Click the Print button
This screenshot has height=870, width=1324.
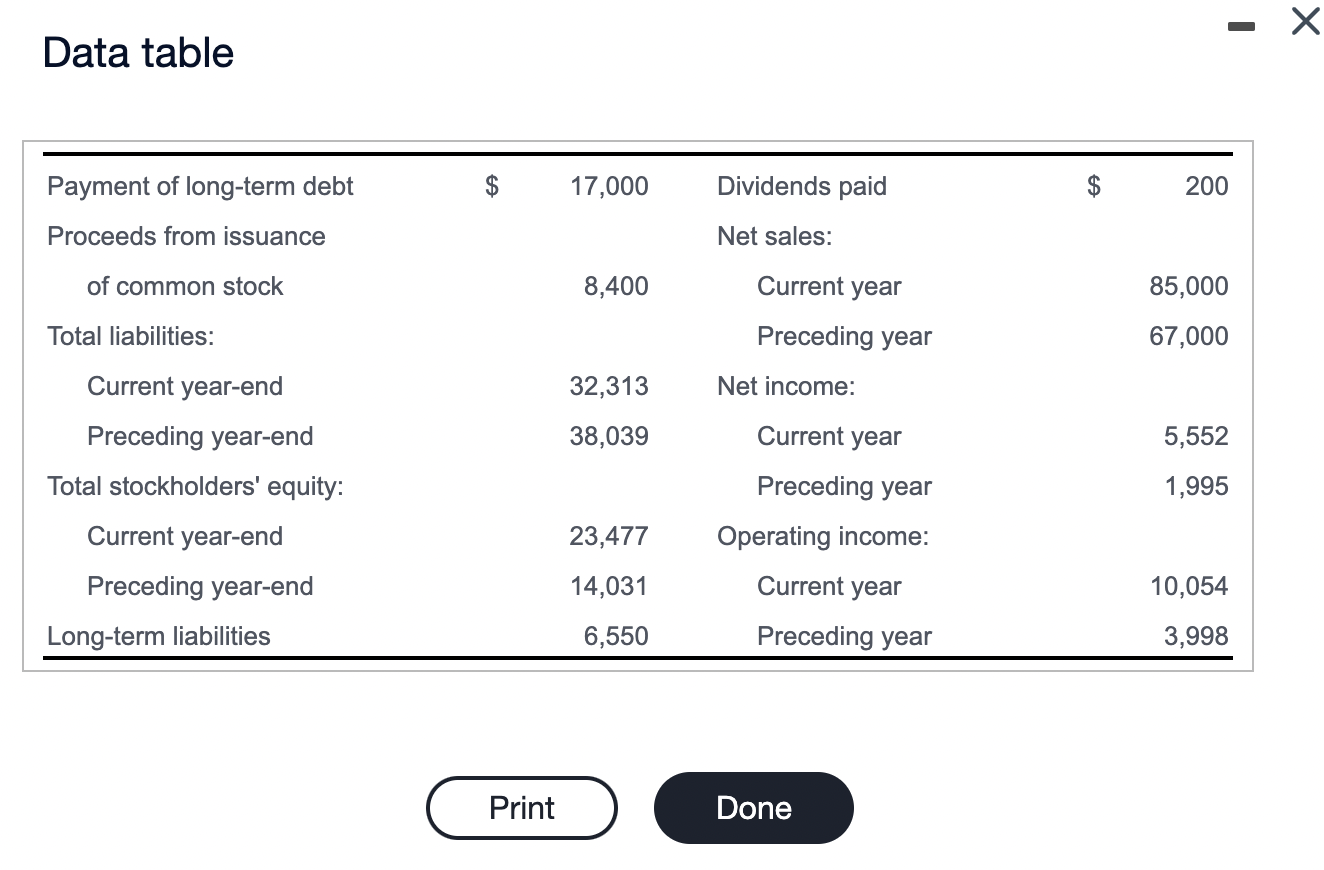pyautogui.click(x=521, y=807)
